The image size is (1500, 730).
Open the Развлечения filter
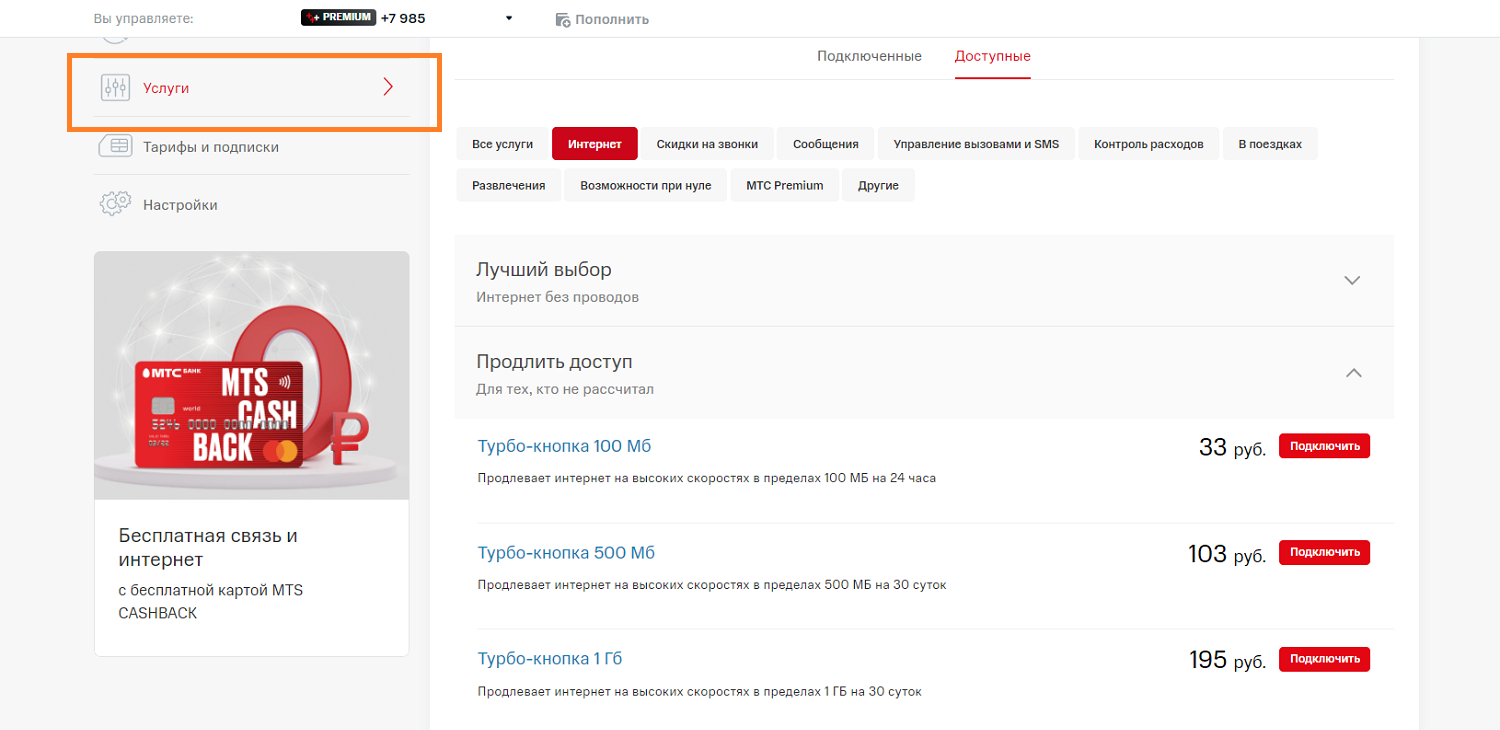point(509,185)
